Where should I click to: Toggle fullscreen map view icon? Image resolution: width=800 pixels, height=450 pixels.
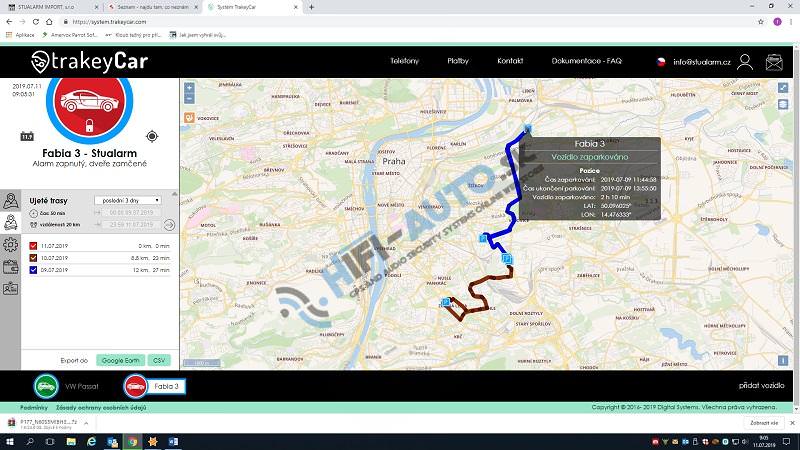point(783,88)
